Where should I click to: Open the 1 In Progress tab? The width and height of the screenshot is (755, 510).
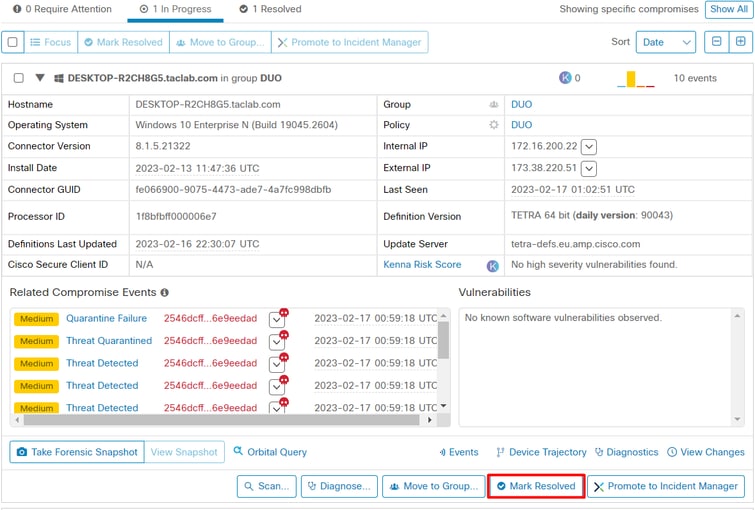pos(175,9)
